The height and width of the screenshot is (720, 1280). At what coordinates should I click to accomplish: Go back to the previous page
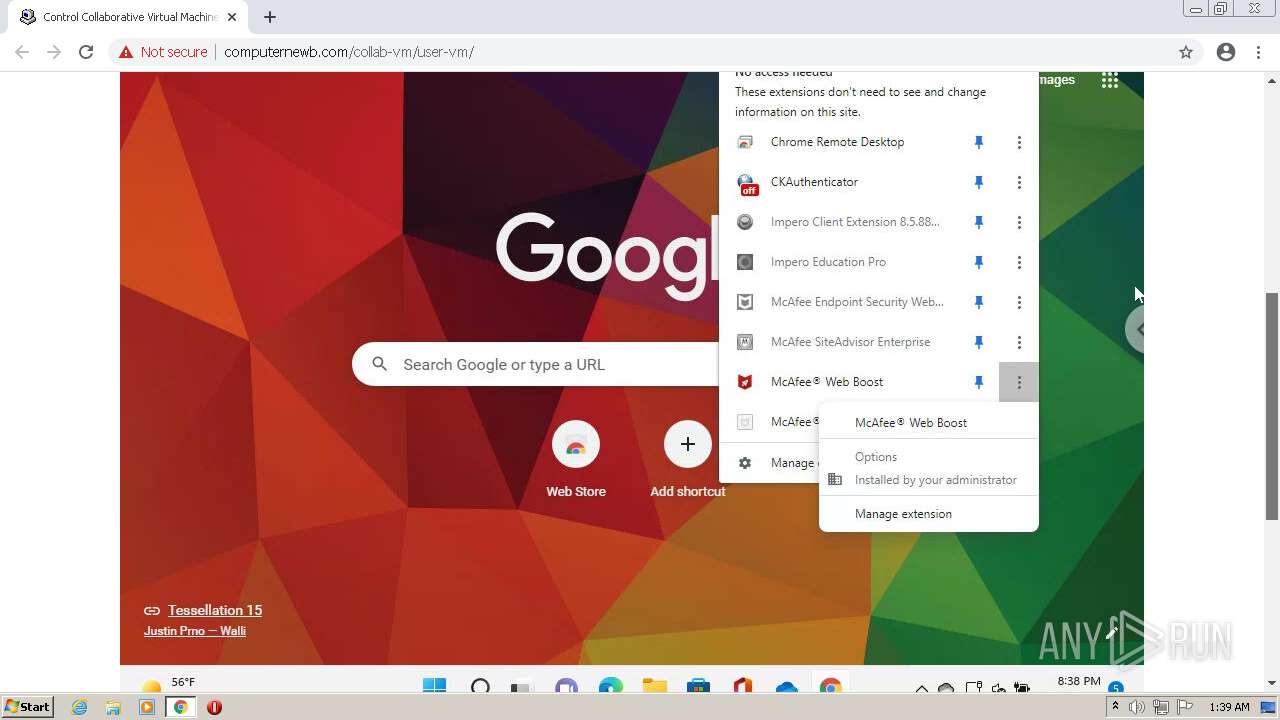(22, 52)
